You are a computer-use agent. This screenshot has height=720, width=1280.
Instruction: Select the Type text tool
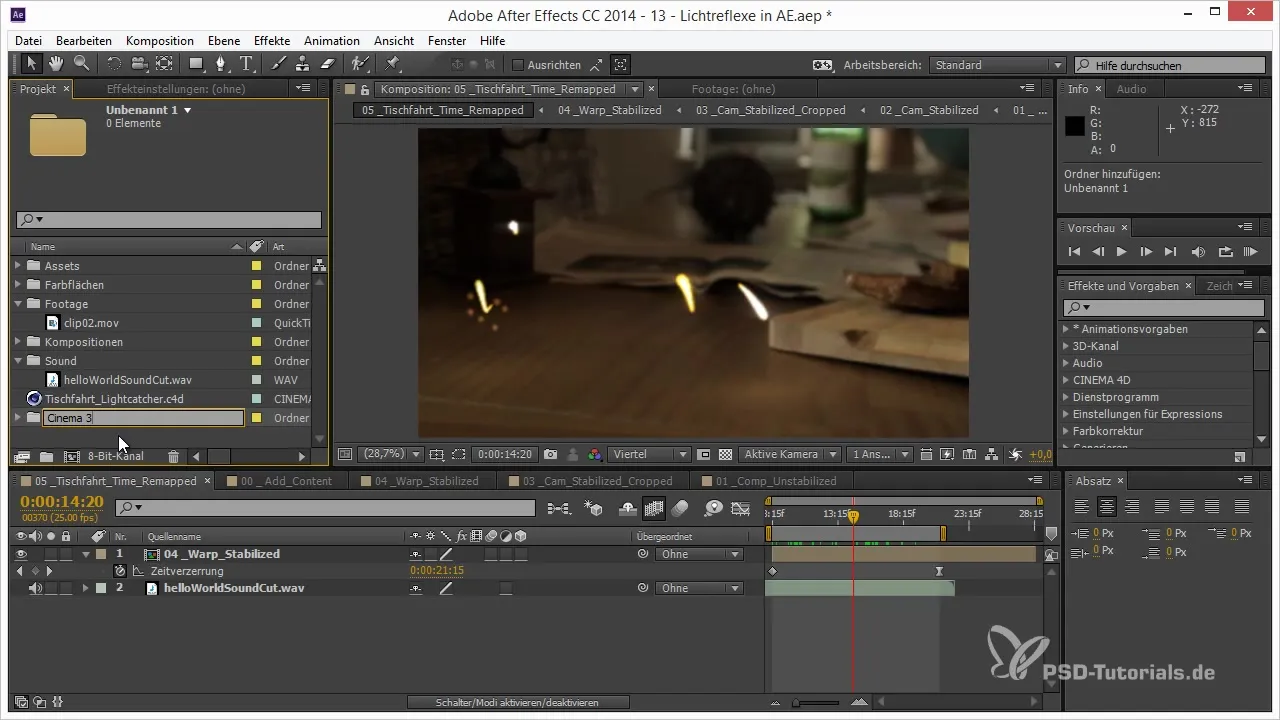247,64
